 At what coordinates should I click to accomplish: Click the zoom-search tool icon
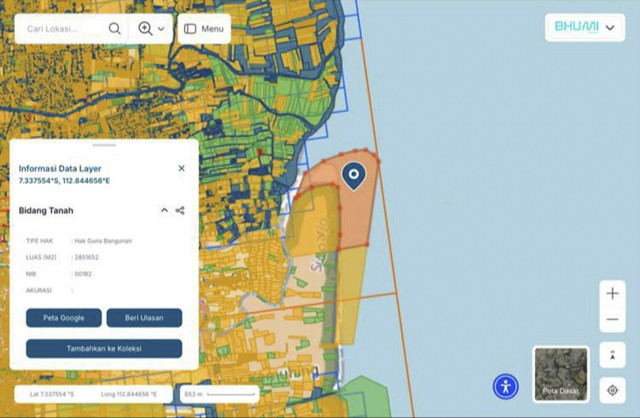pyautogui.click(x=145, y=29)
